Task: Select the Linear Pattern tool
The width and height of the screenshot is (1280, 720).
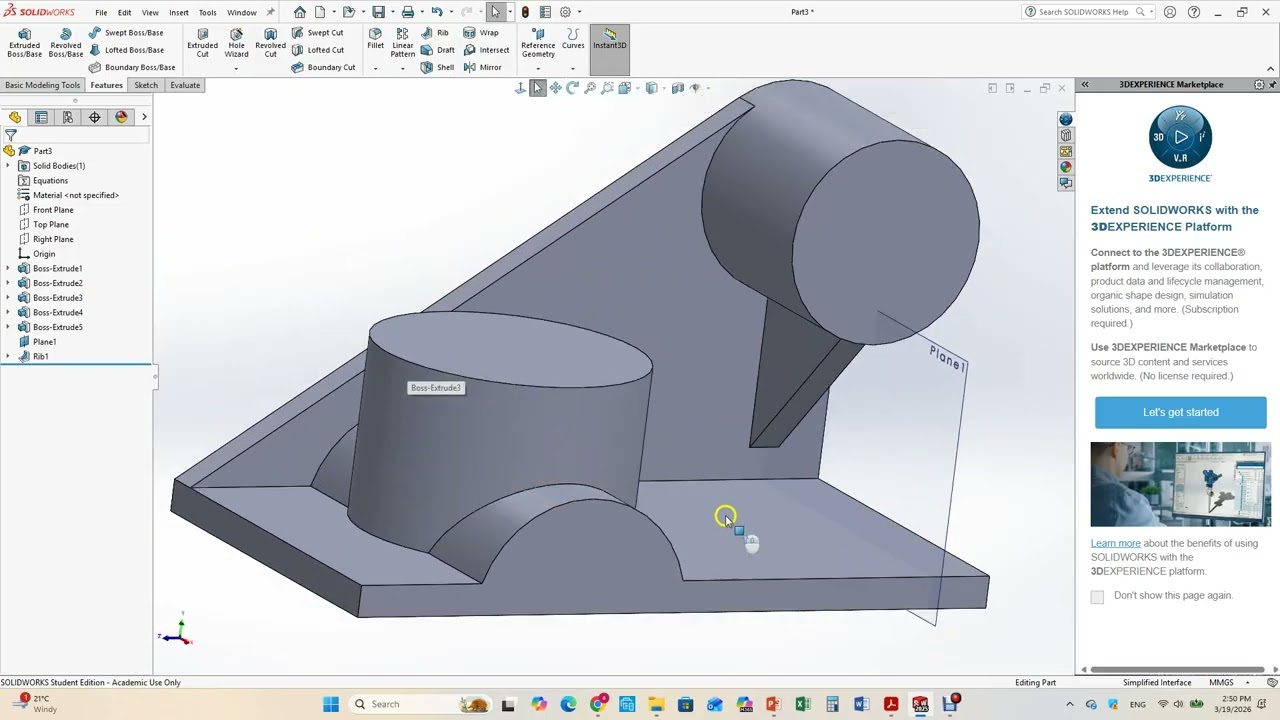Action: (403, 43)
